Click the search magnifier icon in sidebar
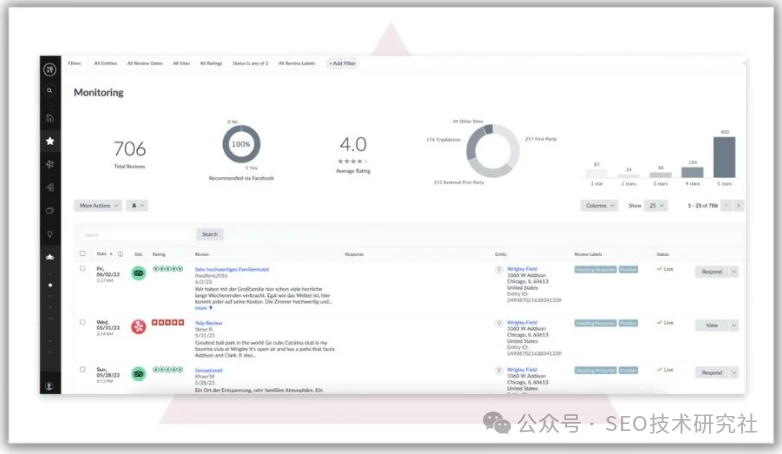The image size is (782, 454). [49, 91]
